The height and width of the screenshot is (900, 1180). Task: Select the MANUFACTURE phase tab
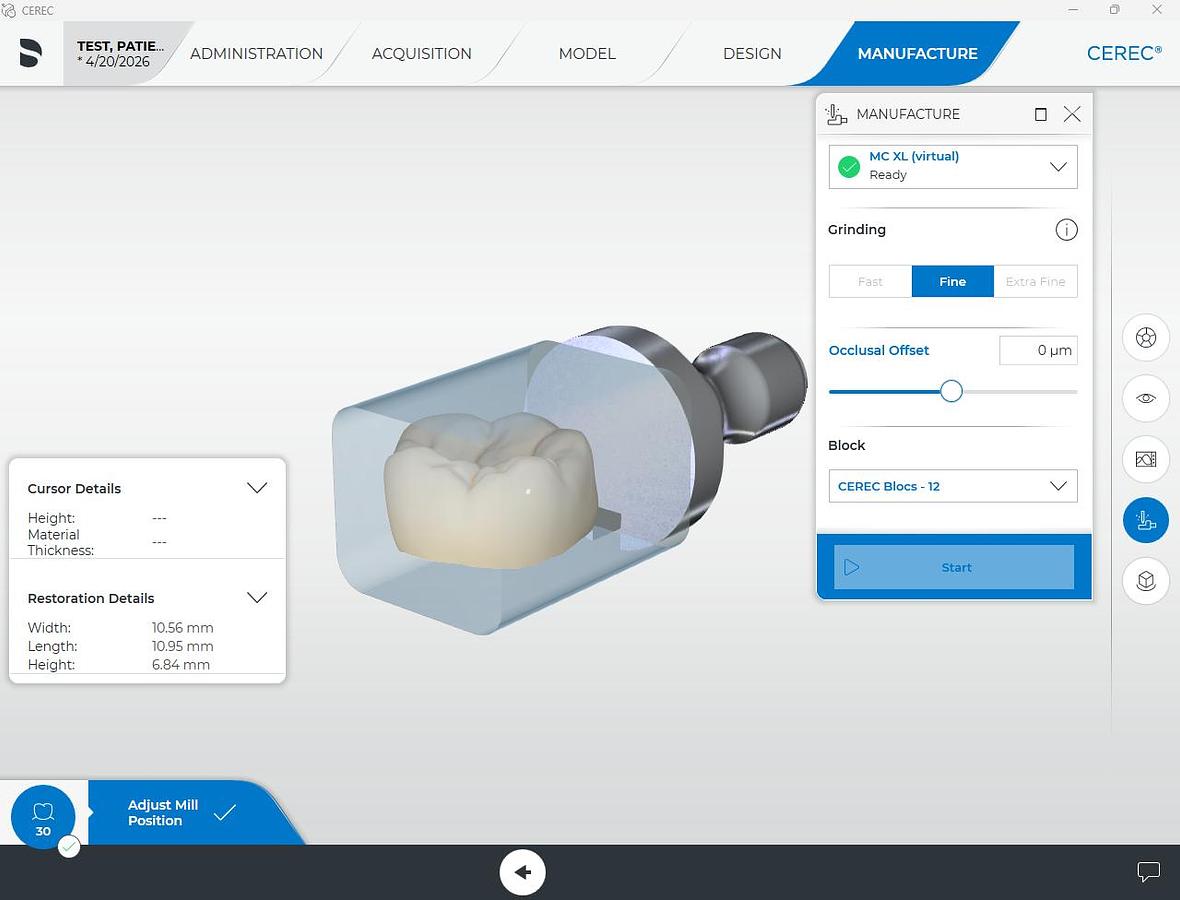pyautogui.click(x=917, y=53)
